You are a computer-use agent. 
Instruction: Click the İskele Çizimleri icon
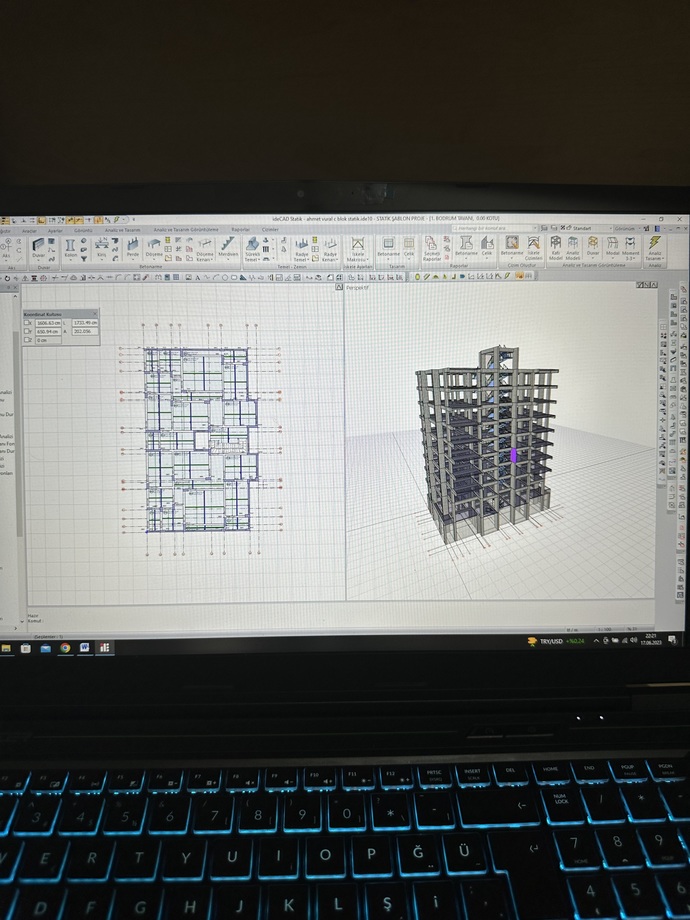click(533, 248)
